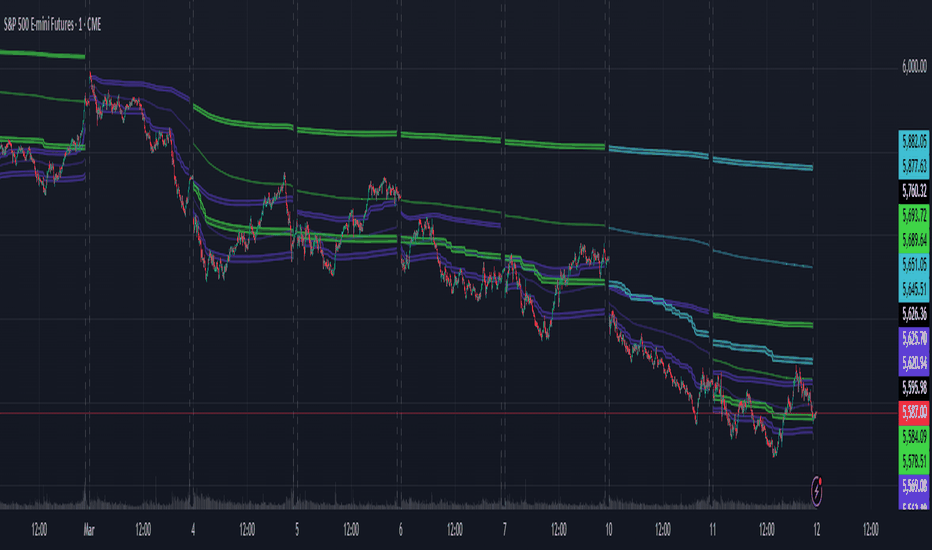The image size is (932, 550).
Task: Click the 5 date label on time axis
Action: pos(297,529)
